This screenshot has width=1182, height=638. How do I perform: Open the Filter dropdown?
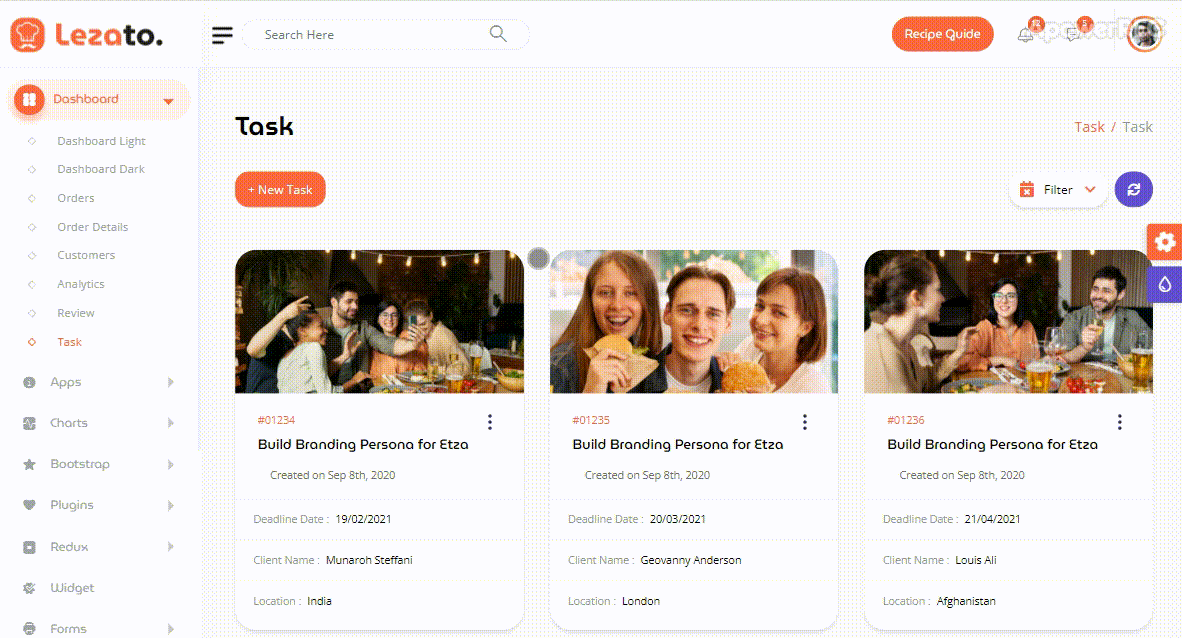(1058, 189)
